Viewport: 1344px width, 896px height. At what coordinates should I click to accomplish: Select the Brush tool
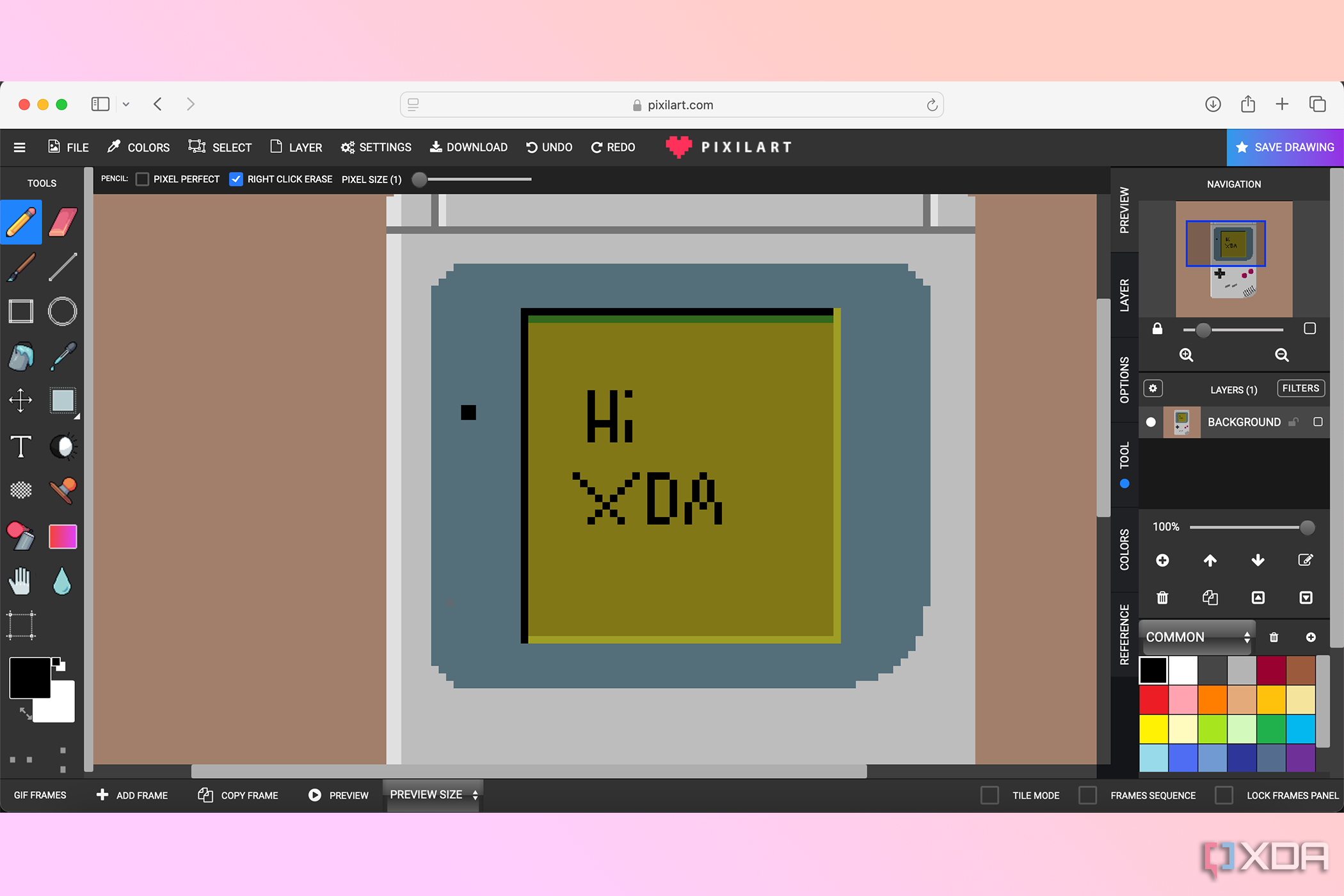coord(21,267)
